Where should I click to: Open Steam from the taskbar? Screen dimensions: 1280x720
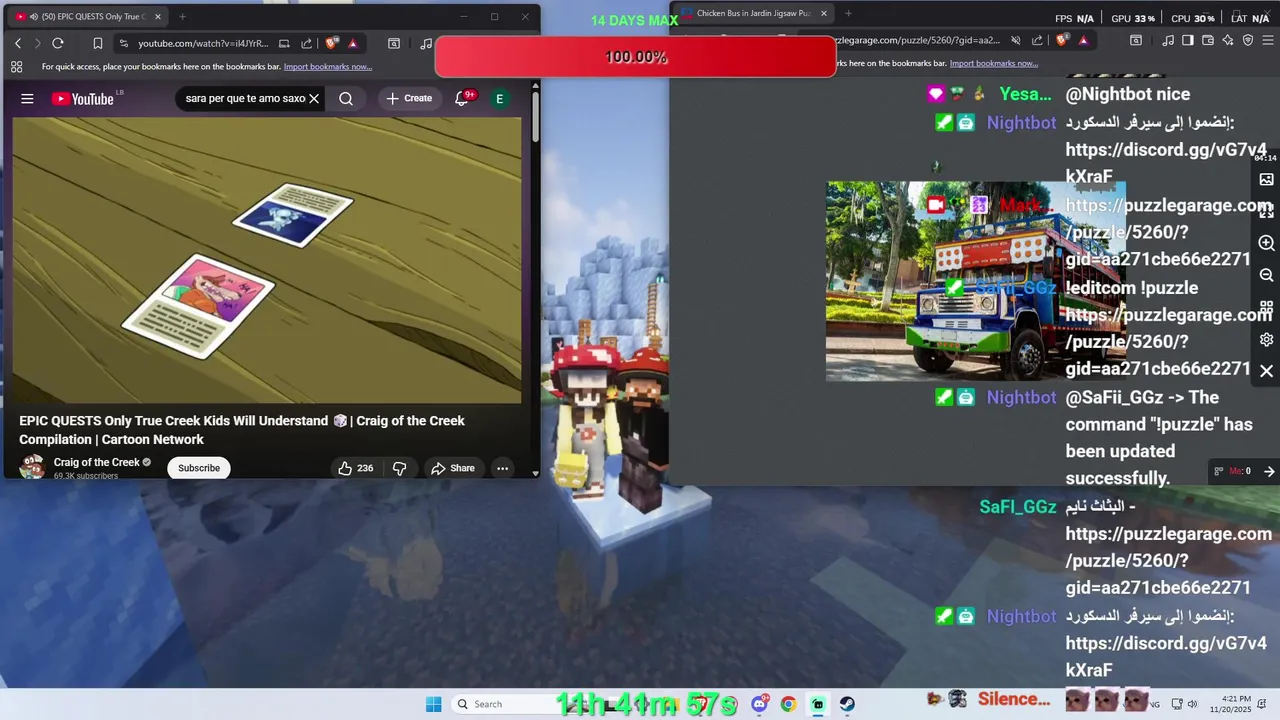847,704
